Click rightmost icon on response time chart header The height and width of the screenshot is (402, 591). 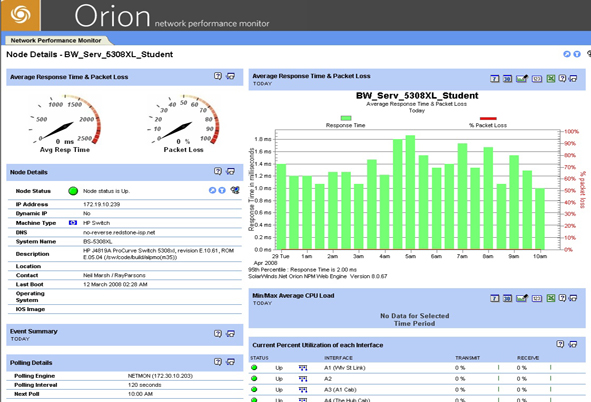pos(573,79)
